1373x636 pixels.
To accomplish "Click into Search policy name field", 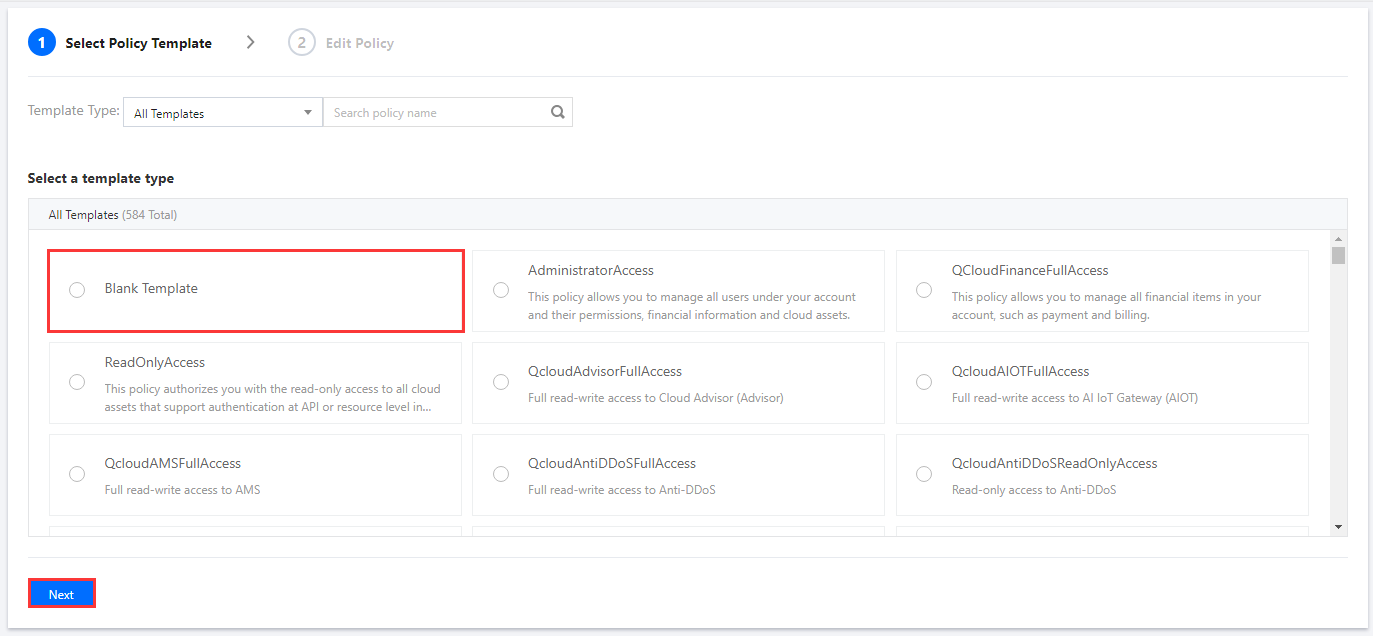I will [438, 113].
